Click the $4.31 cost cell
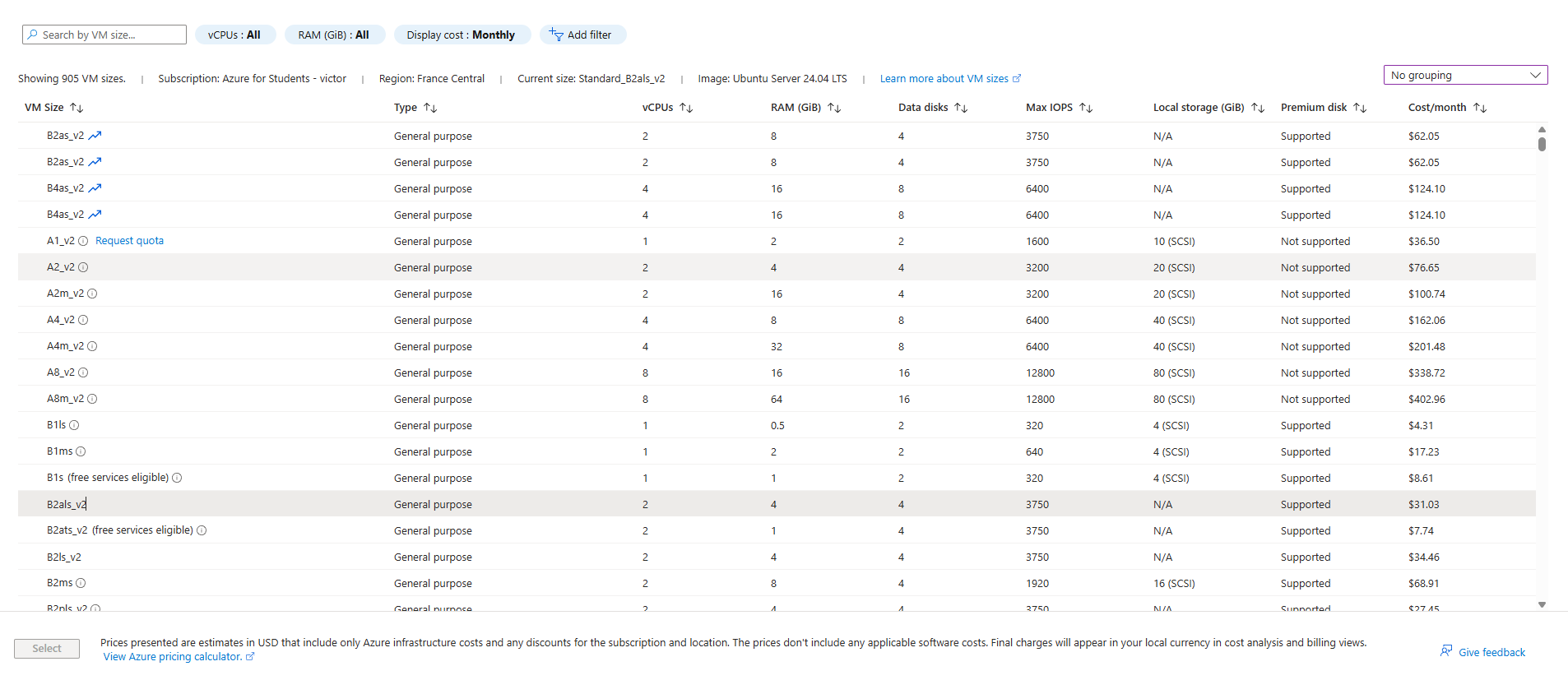Image resolution: width=1568 pixels, height=680 pixels. tap(1421, 425)
